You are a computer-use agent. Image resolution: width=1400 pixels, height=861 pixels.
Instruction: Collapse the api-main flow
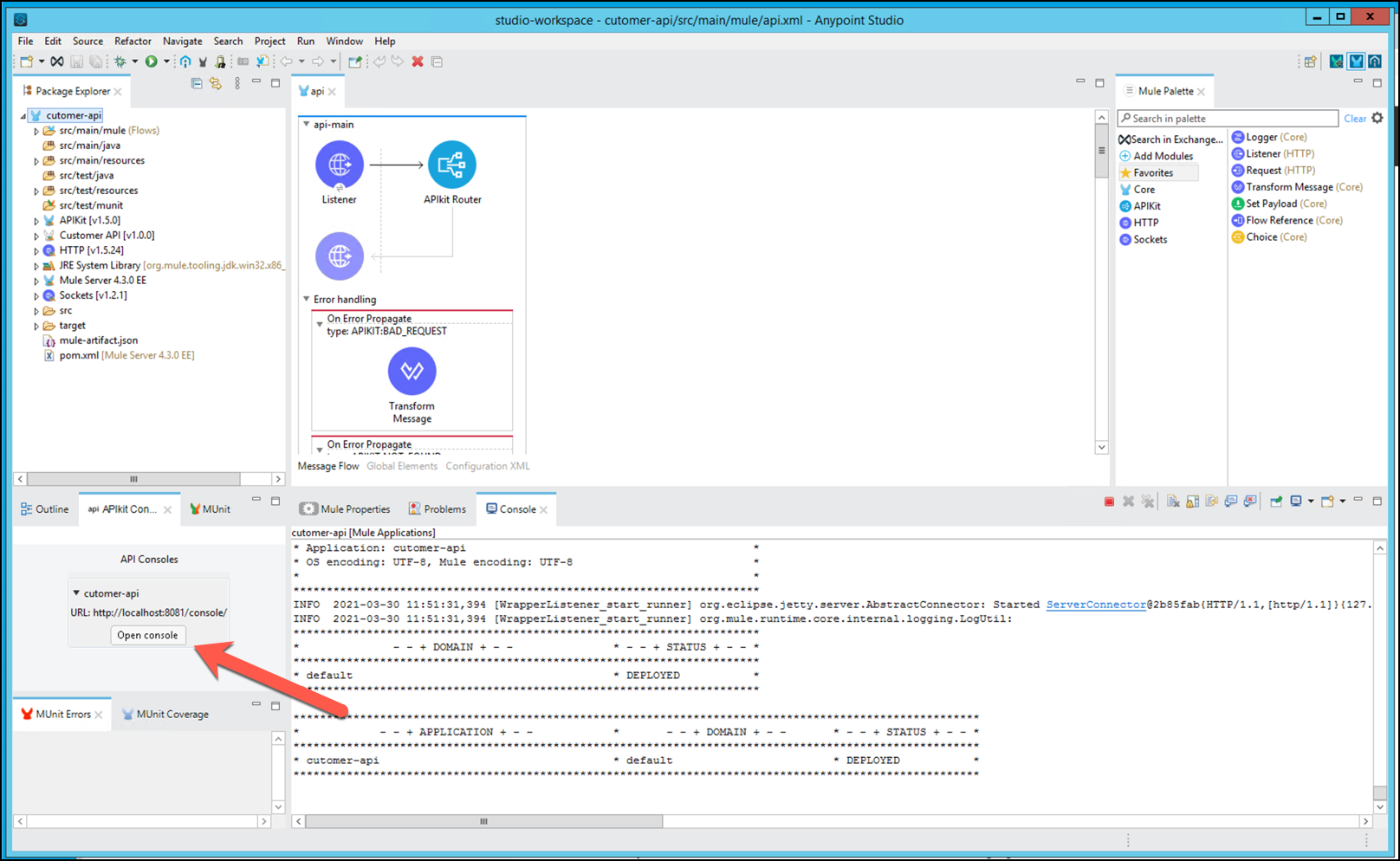tap(306, 125)
